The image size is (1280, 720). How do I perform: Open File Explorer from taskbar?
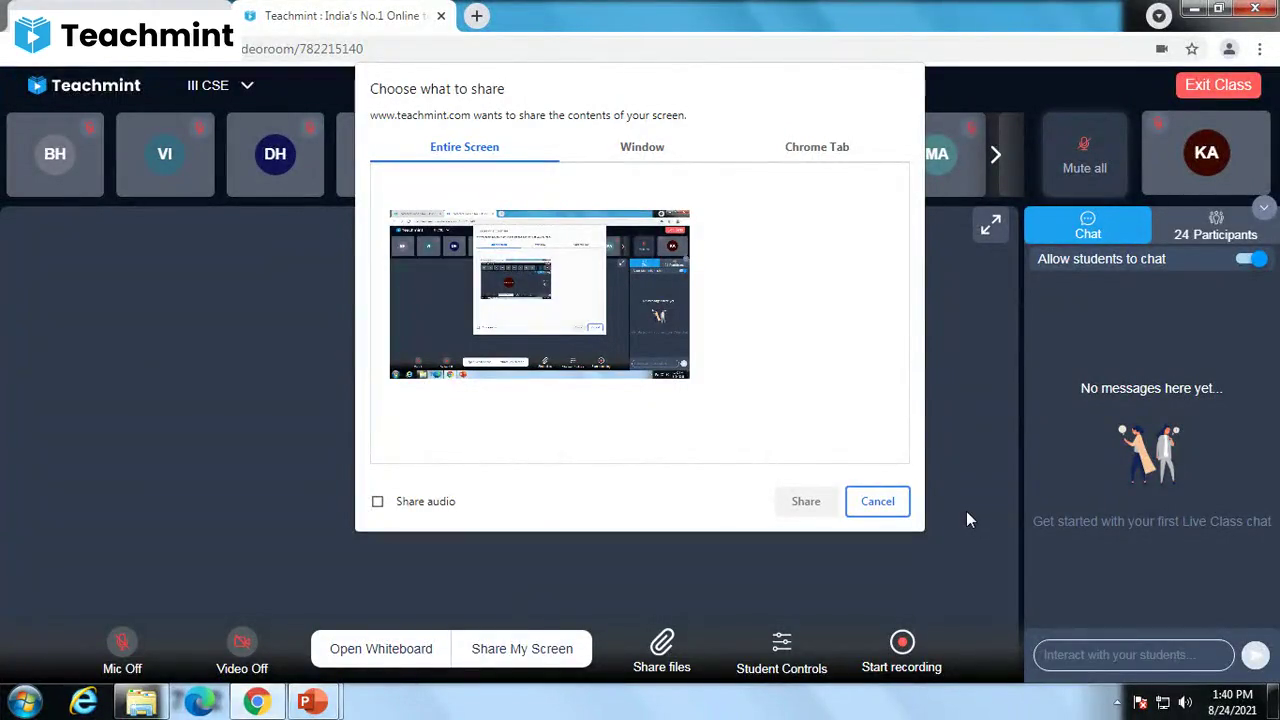[142, 702]
